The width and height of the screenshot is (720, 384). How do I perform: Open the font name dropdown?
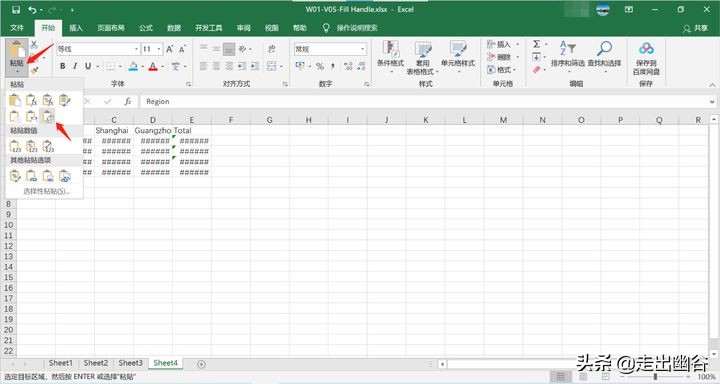pyautogui.click(x=136, y=49)
